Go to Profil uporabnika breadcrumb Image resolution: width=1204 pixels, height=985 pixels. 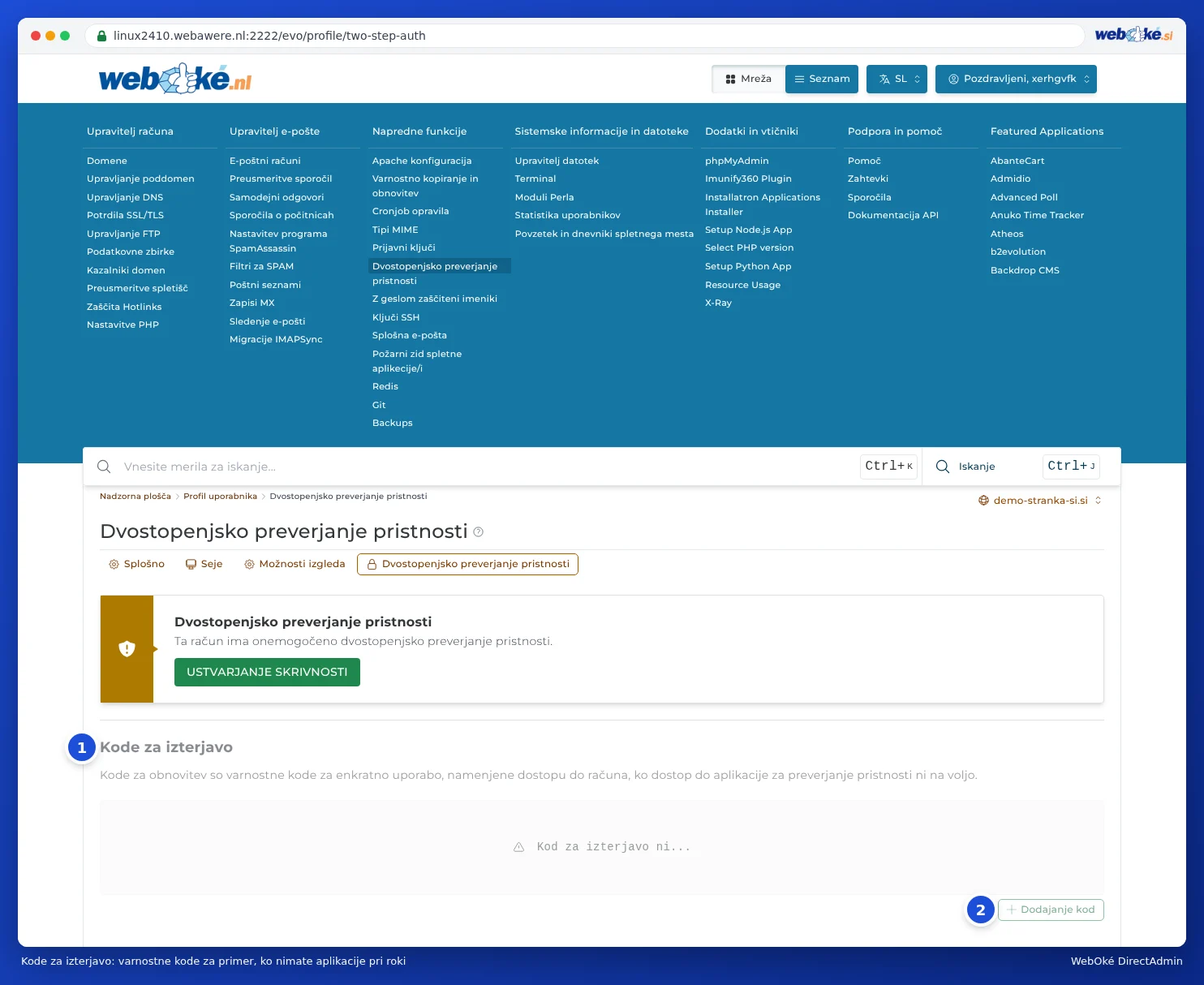point(220,497)
